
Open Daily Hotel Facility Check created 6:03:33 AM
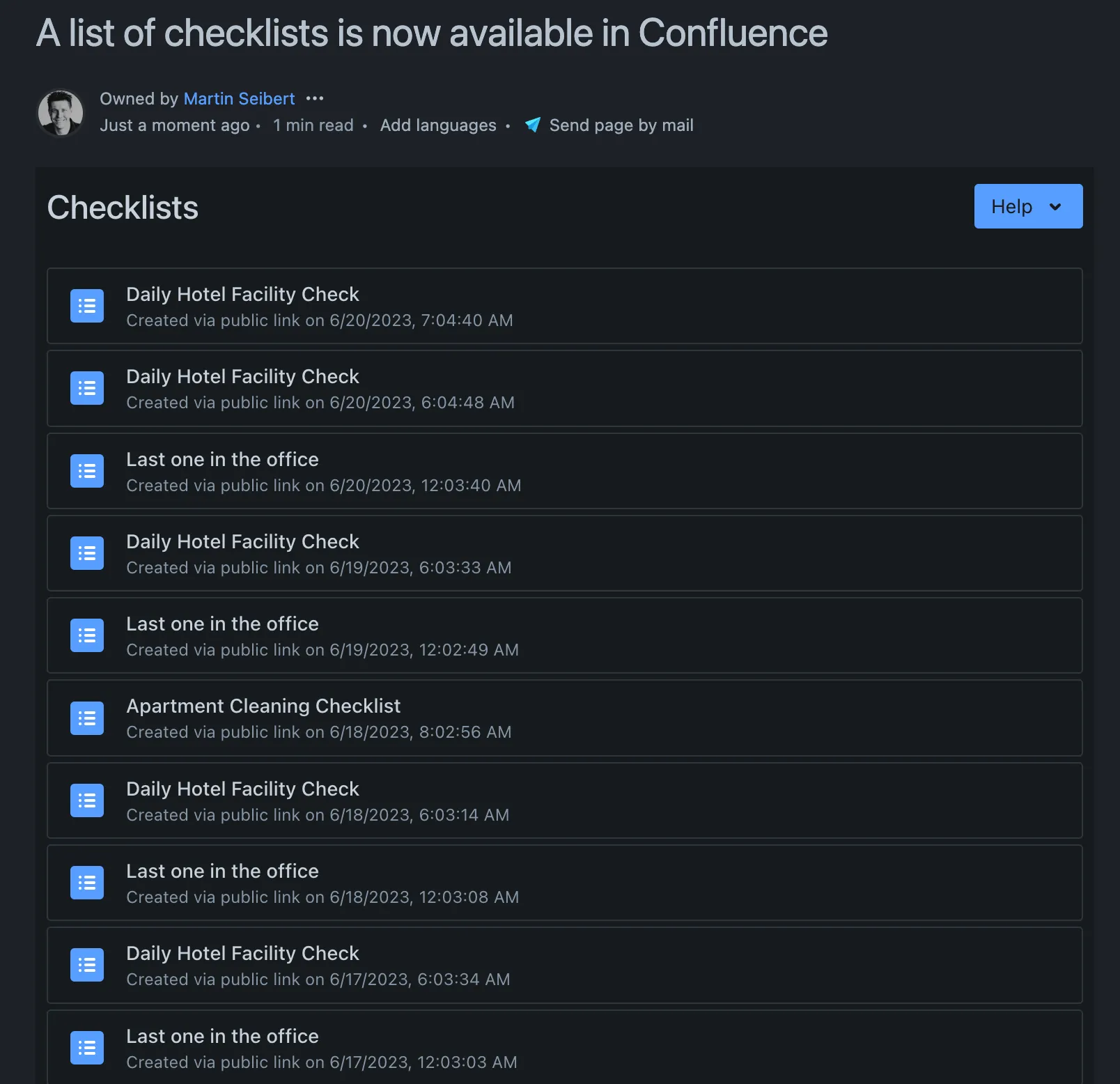(x=242, y=541)
